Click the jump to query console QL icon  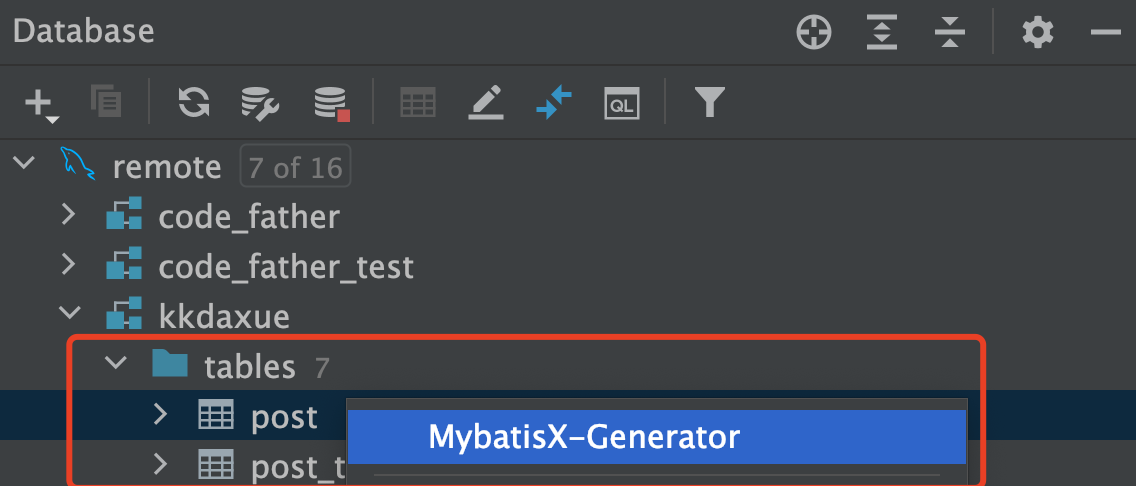click(621, 102)
